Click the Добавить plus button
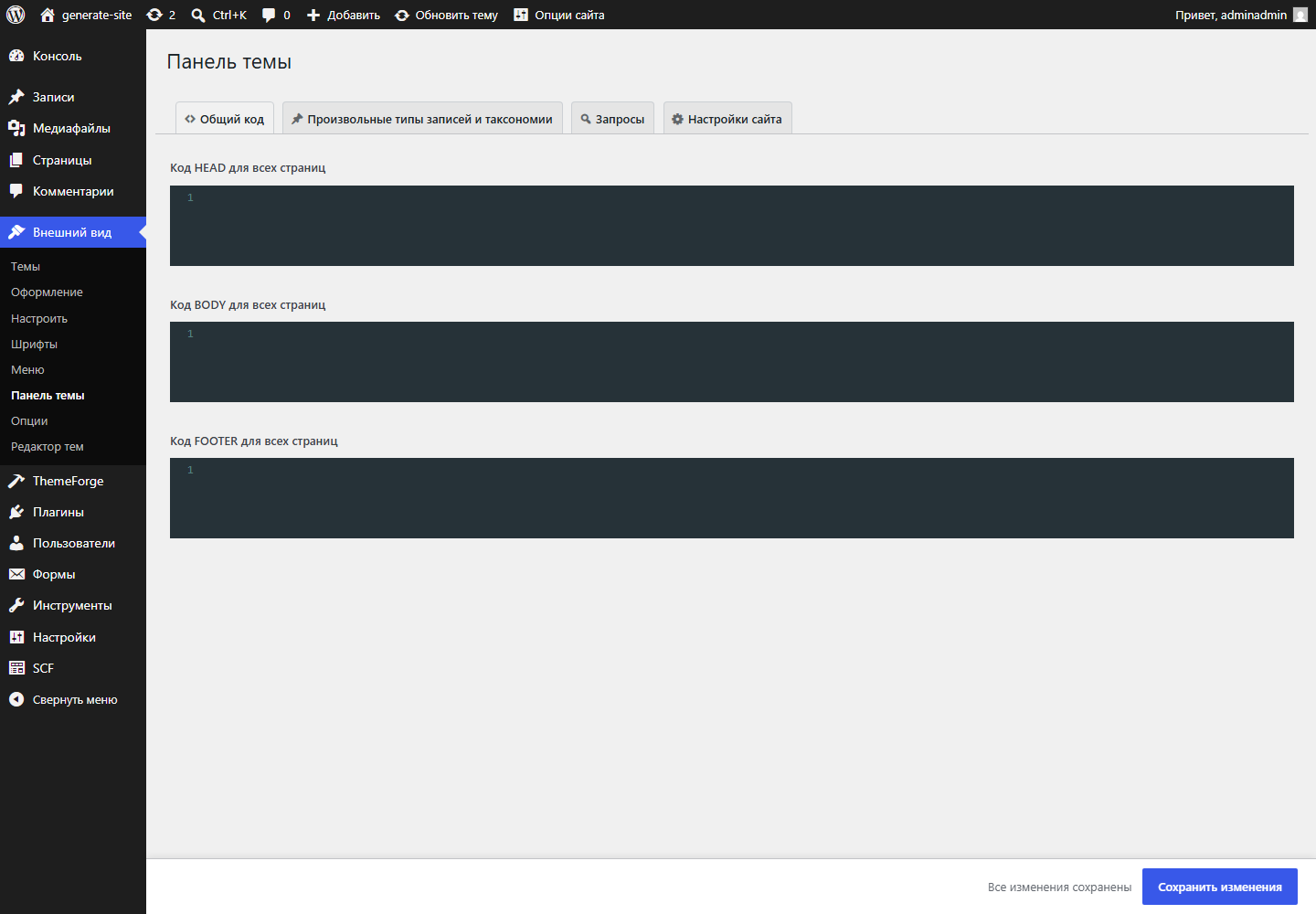Screen dimensions: 1316x914 pos(343,15)
